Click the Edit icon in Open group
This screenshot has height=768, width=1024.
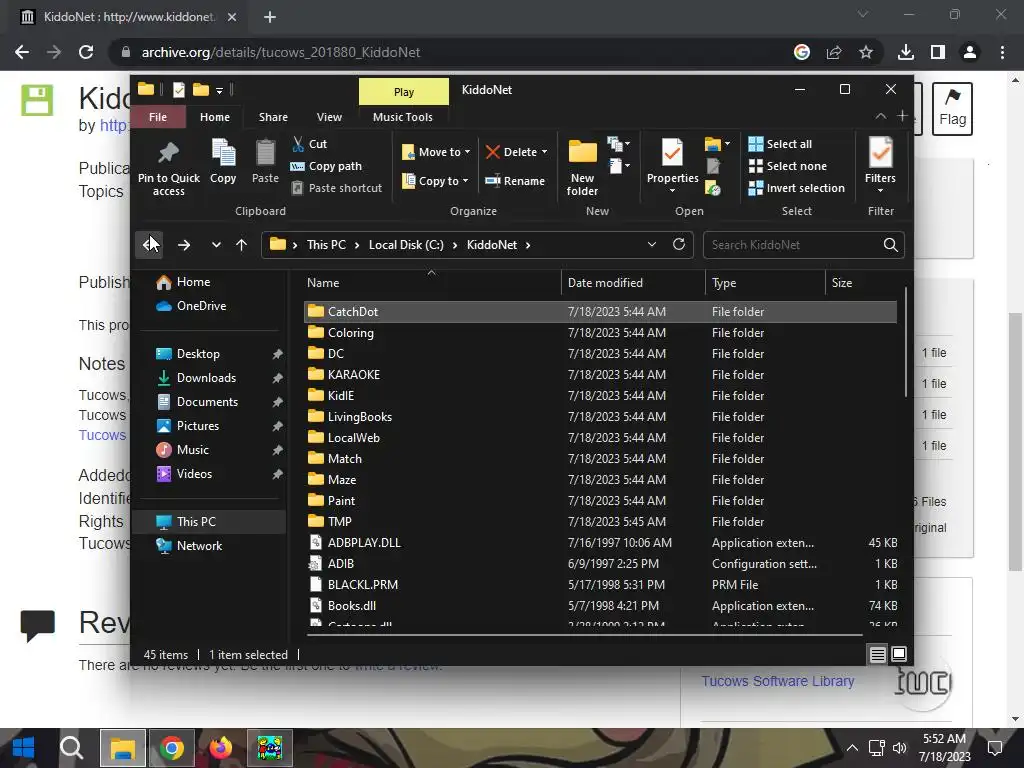pyautogui.click(x=713, y=167)
